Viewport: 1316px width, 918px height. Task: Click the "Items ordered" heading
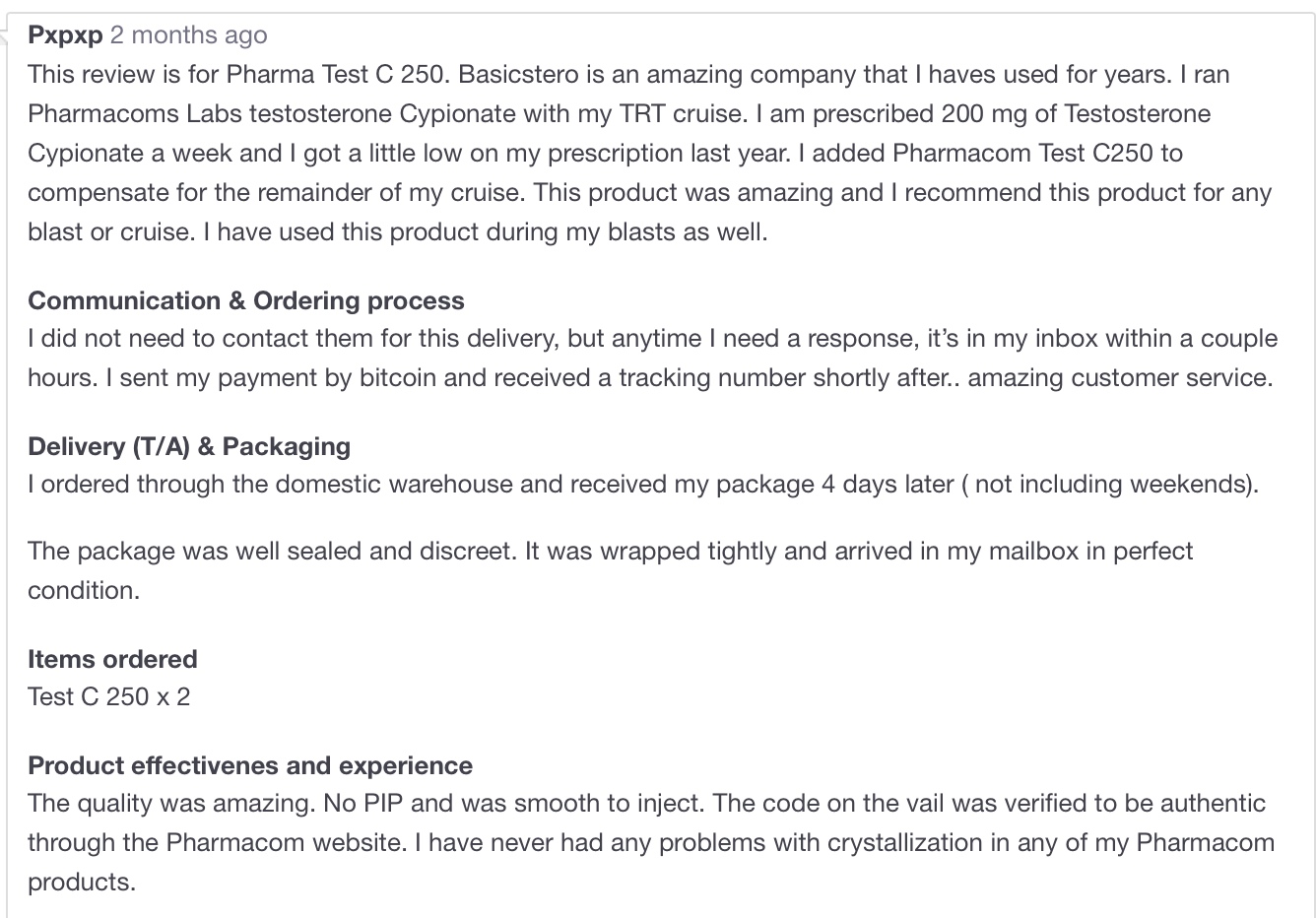tap(112, 659)
